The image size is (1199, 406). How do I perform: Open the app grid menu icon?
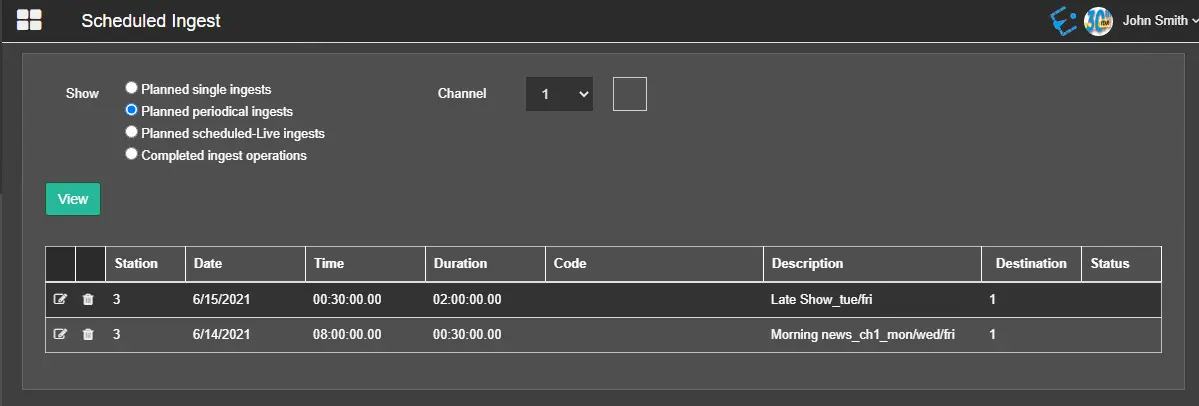[29, 20]
